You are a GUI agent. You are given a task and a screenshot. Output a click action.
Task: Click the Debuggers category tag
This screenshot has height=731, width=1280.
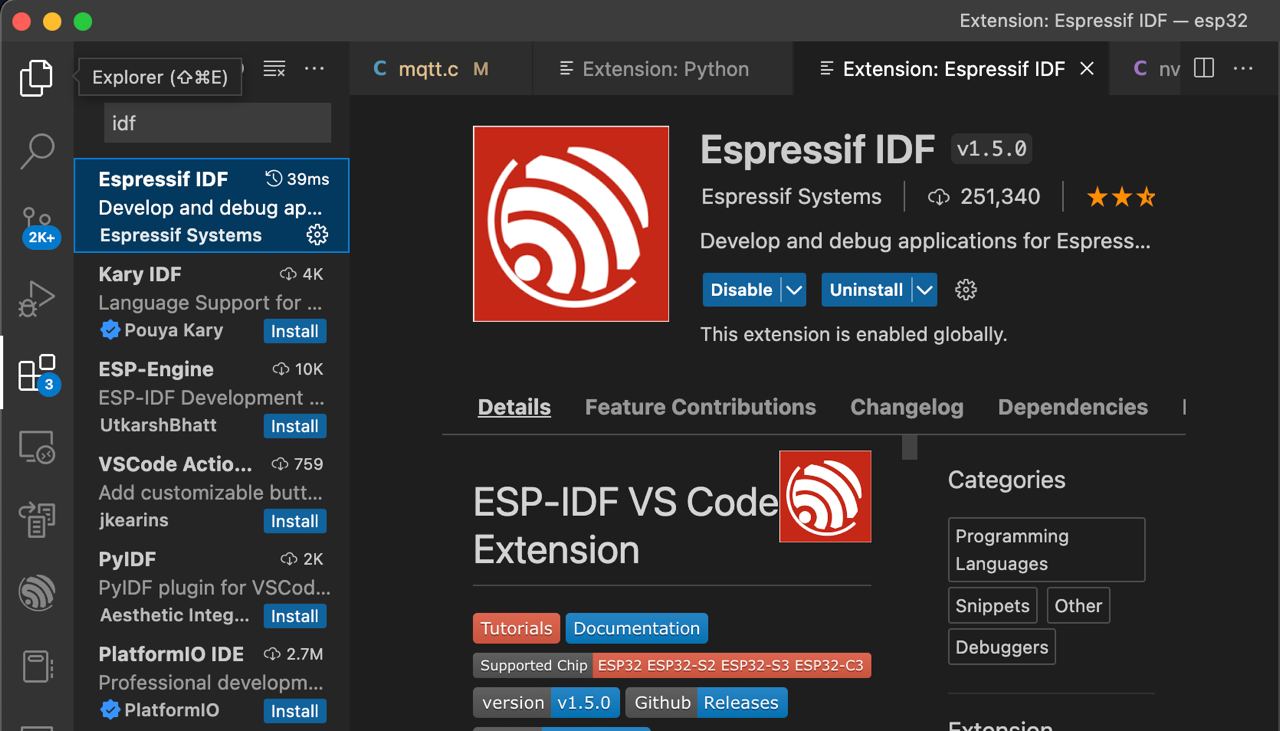(1002, 647)
